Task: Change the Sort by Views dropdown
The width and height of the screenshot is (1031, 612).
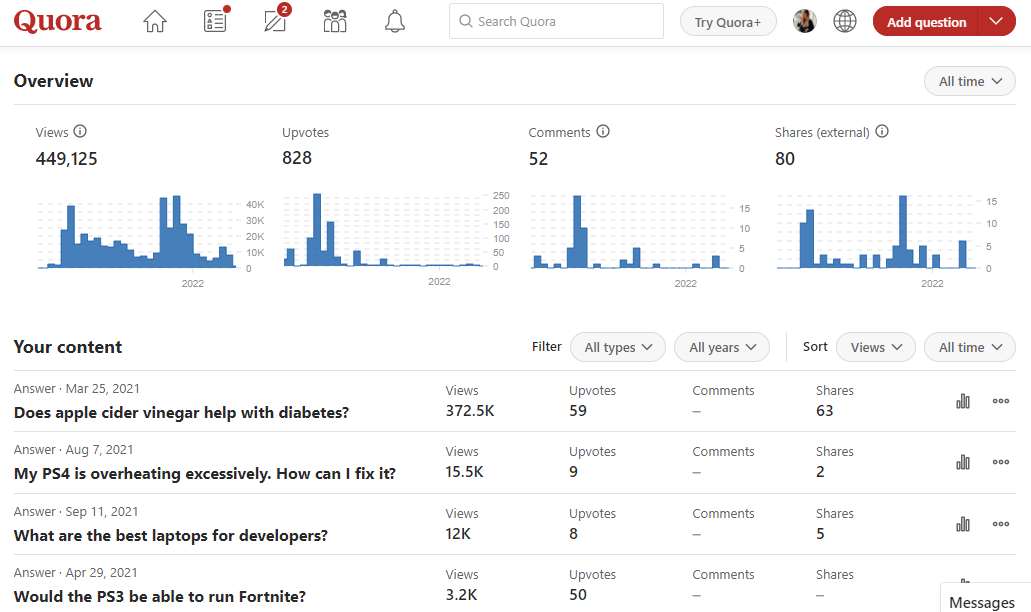Action: coord(875,347)
